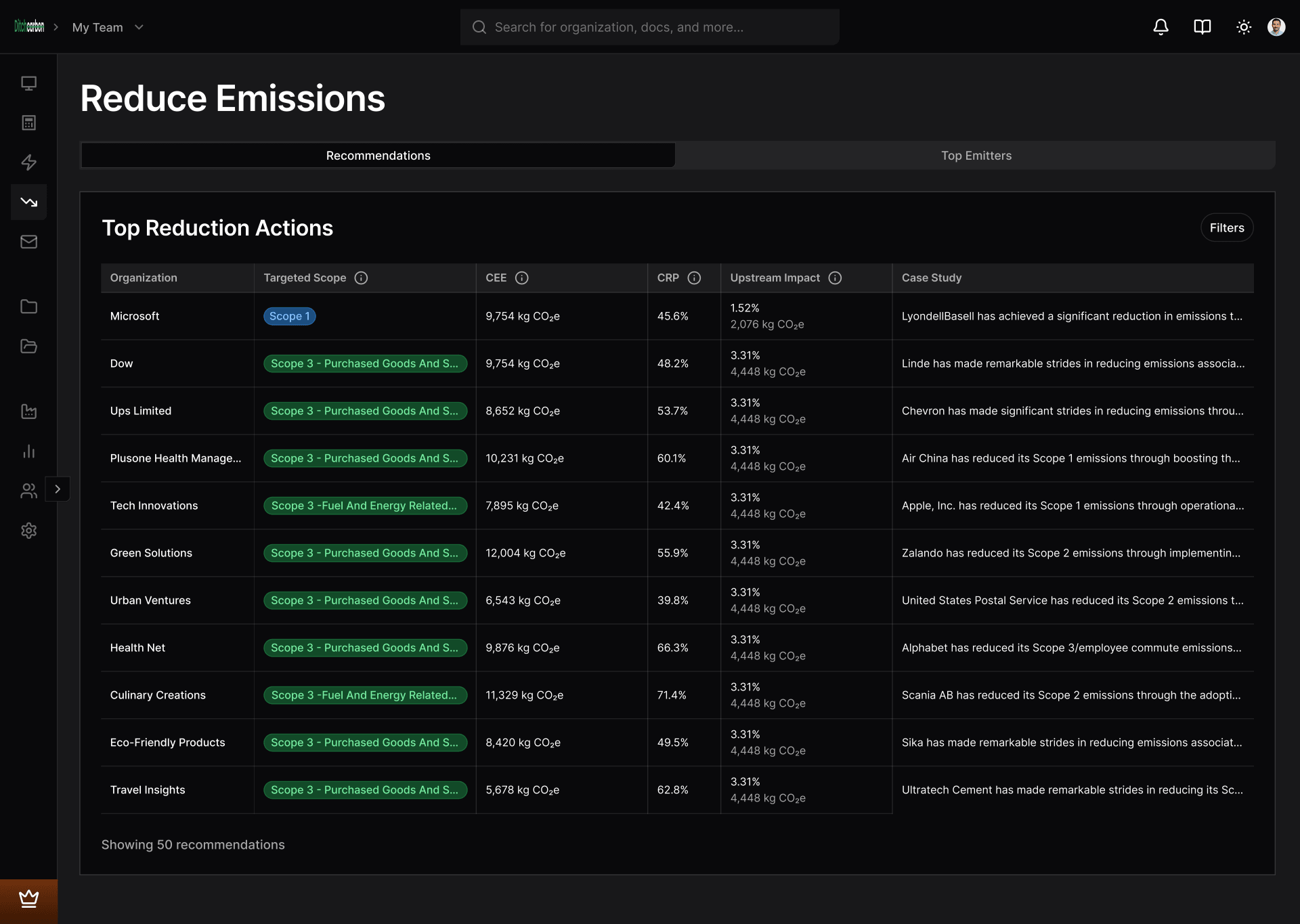Click the 5,678 kg CO₂e CEE value

(x=522, y=790)
